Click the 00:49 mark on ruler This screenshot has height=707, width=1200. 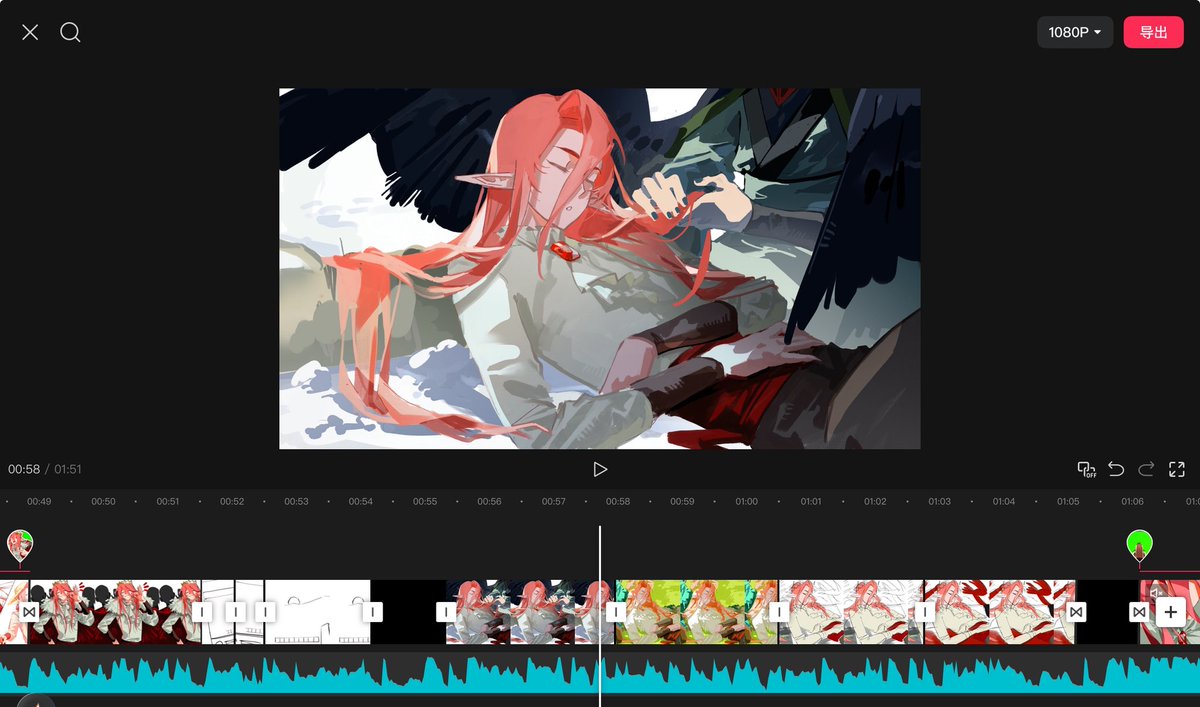click(39, 501)
